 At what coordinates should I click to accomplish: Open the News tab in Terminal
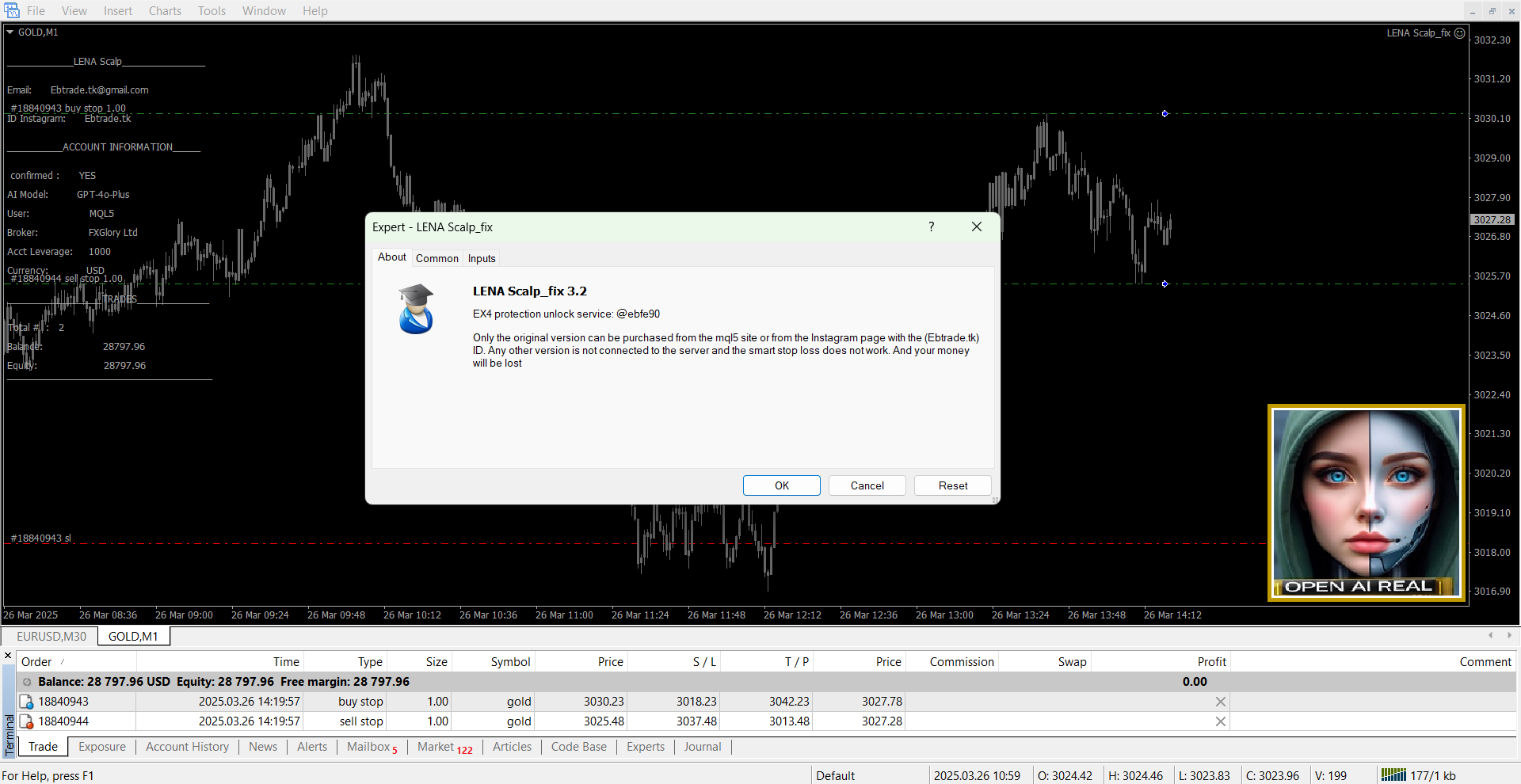click(x=263, y=747)
